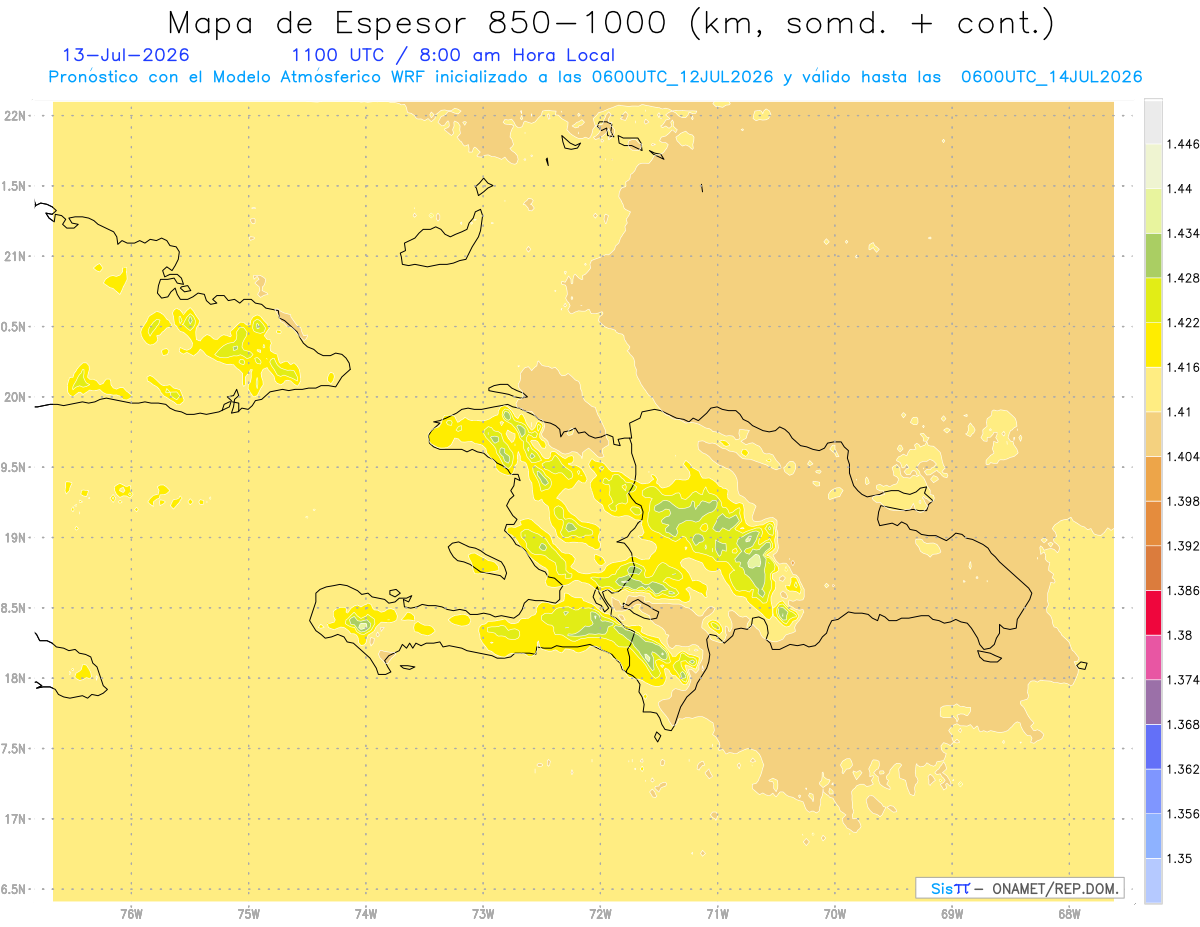Pick the red colorbar swatch between 1.38 and 1.386
Image resolution: width=1200 pixels, height=927 pixels.
[1152, 613]
